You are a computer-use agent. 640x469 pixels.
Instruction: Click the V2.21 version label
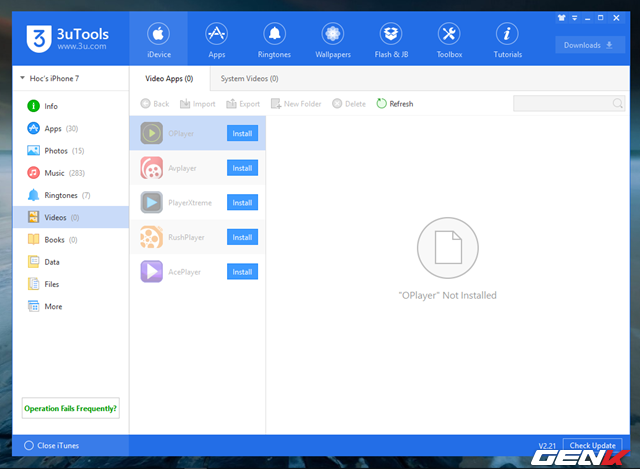547,446
